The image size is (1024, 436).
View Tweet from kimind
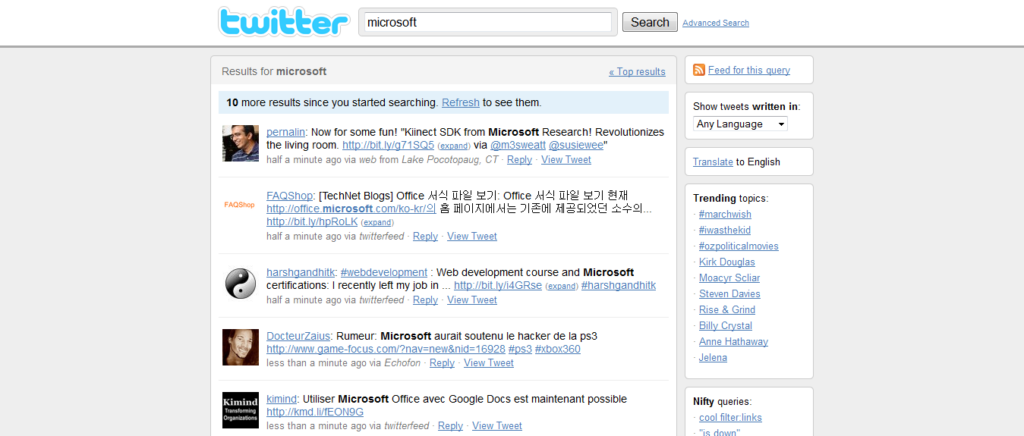[x=498, y=426]
